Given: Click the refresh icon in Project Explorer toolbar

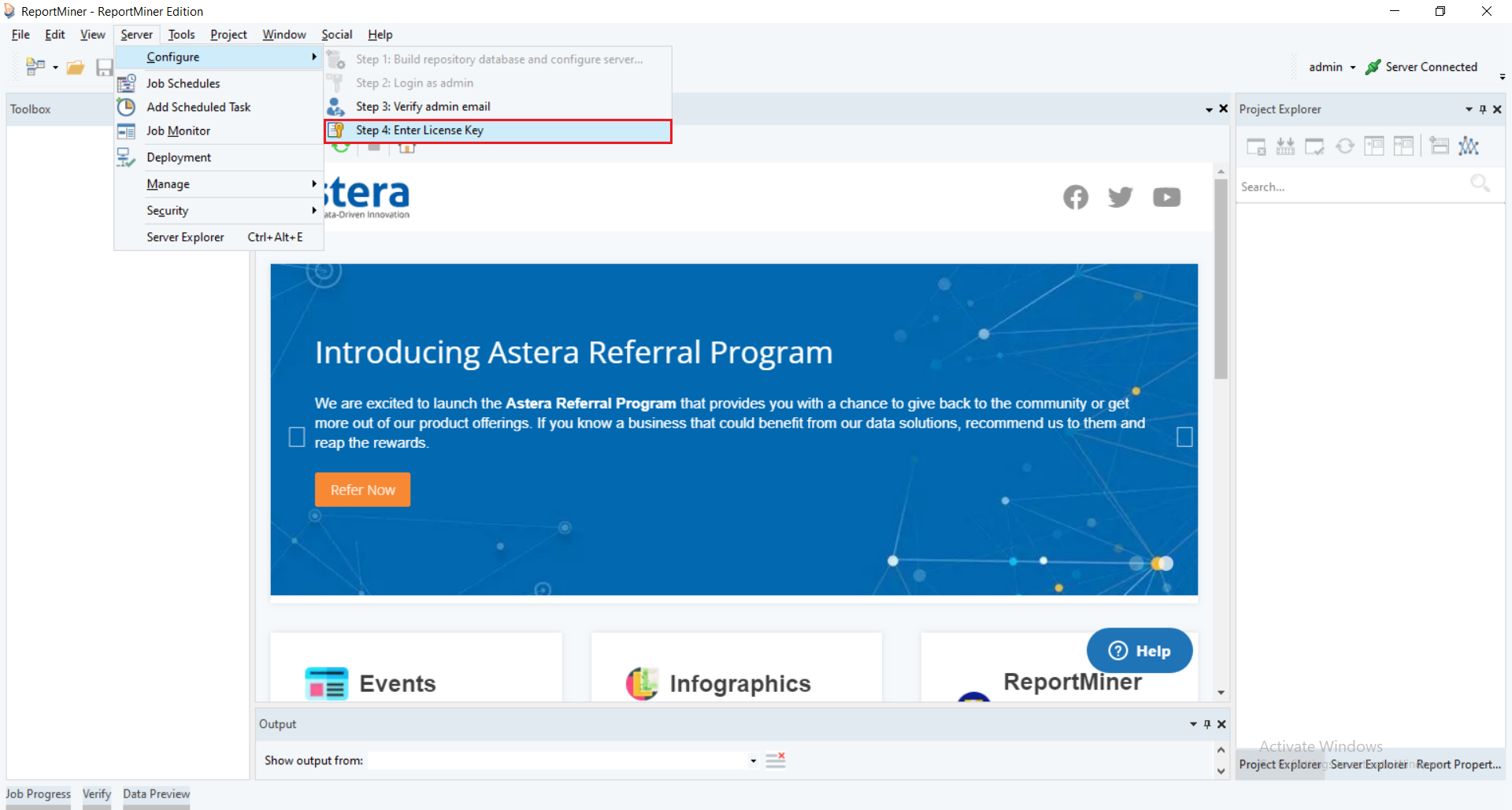Looking at the screenshot, I should (x=1345, y=146).
